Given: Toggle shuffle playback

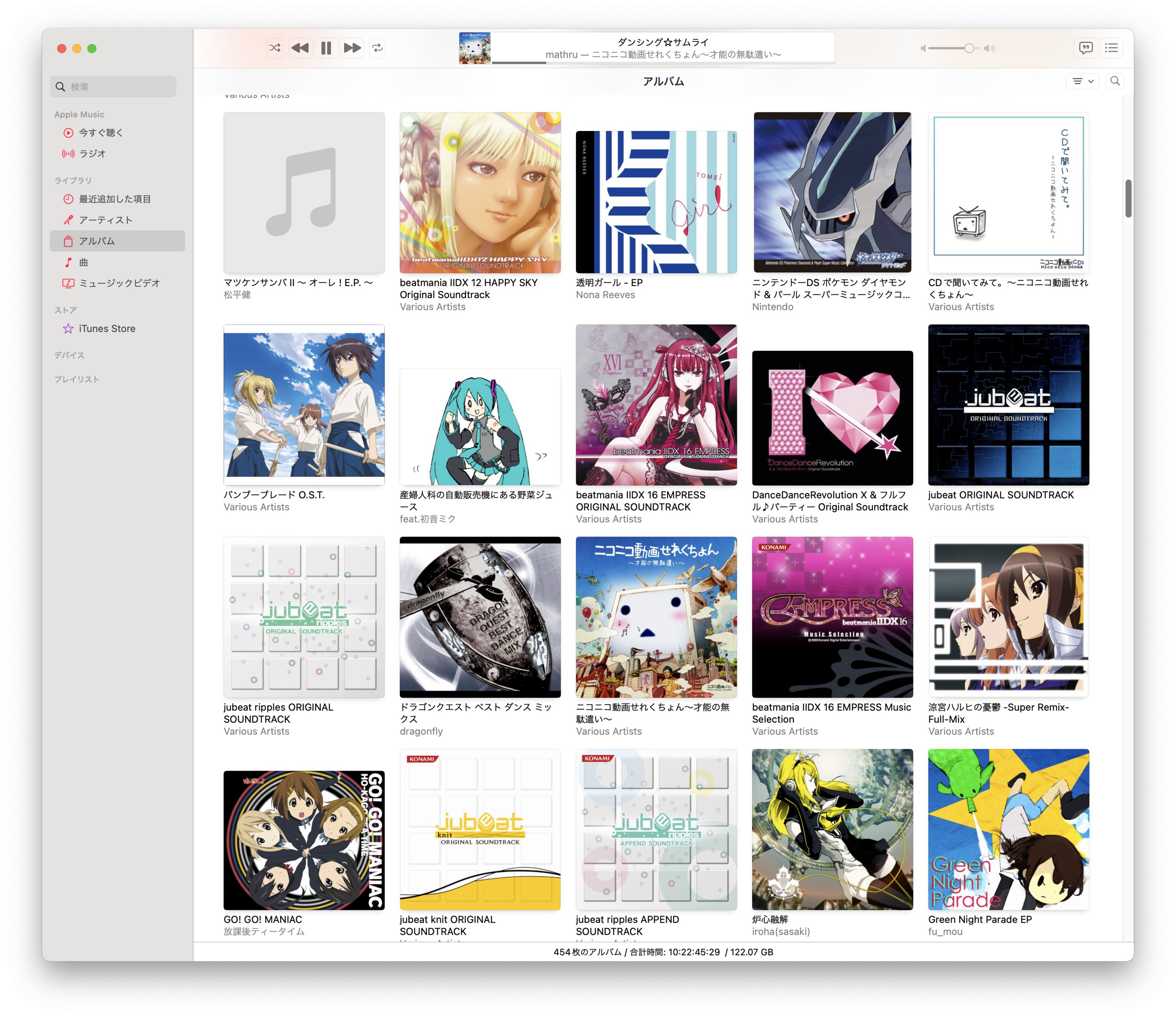Looking at the screenshot, I should click(275, 48).
